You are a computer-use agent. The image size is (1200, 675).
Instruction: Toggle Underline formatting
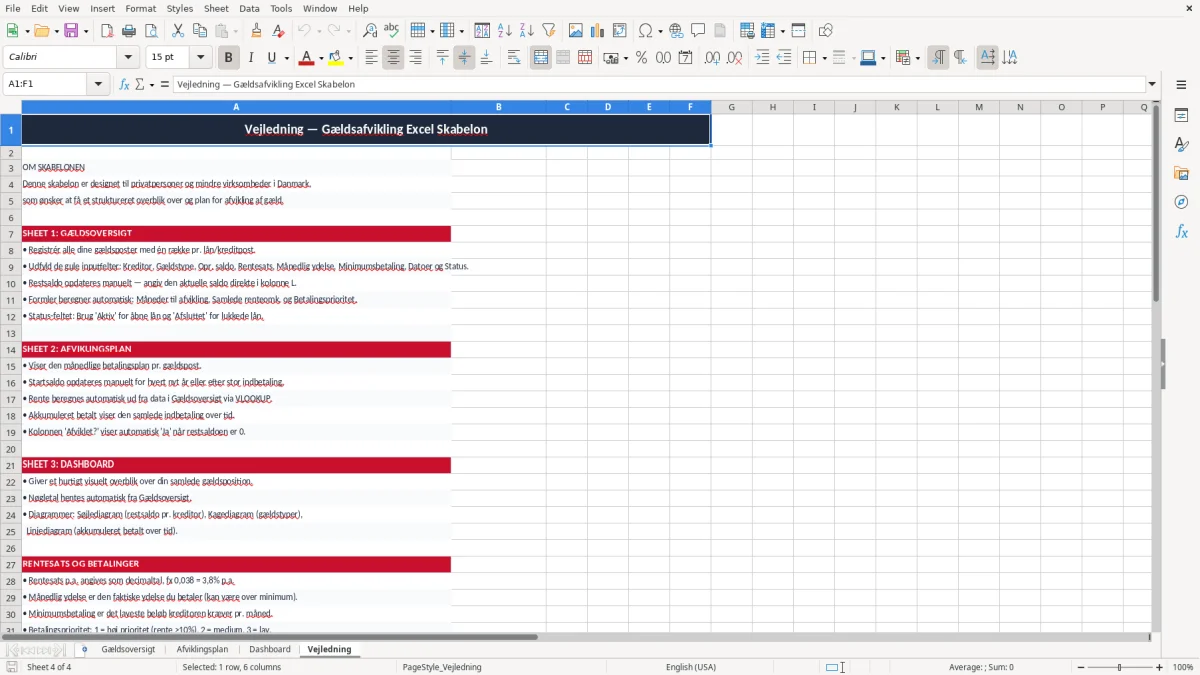click(272, 58)
